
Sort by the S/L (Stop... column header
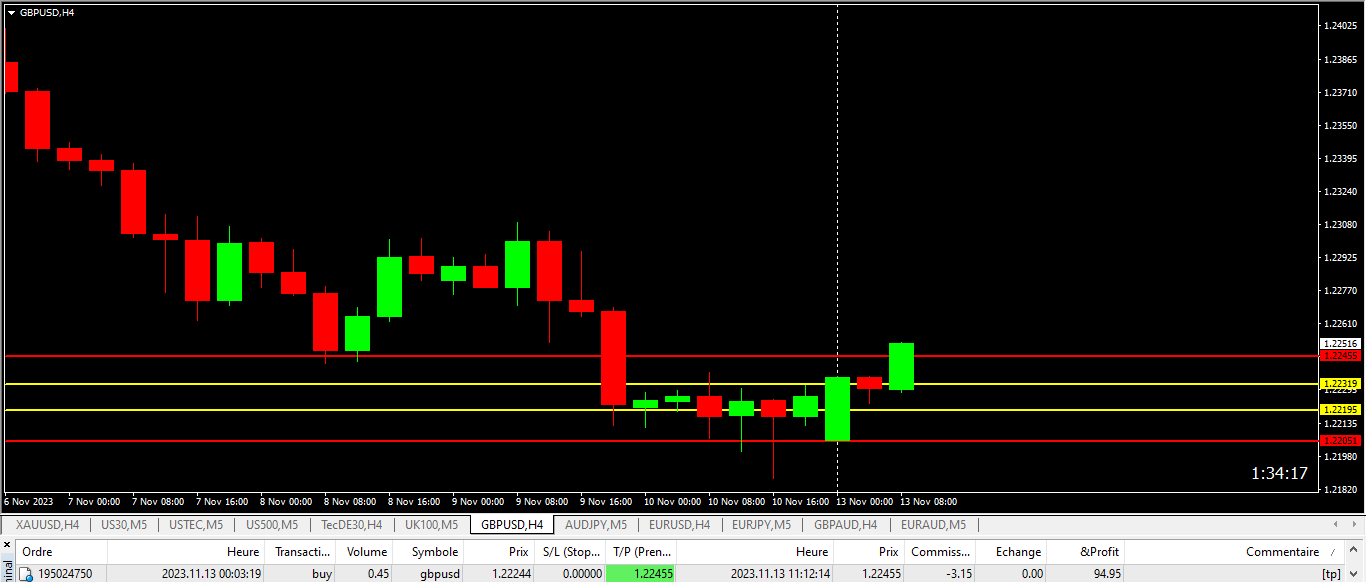[x=571, y=552]
